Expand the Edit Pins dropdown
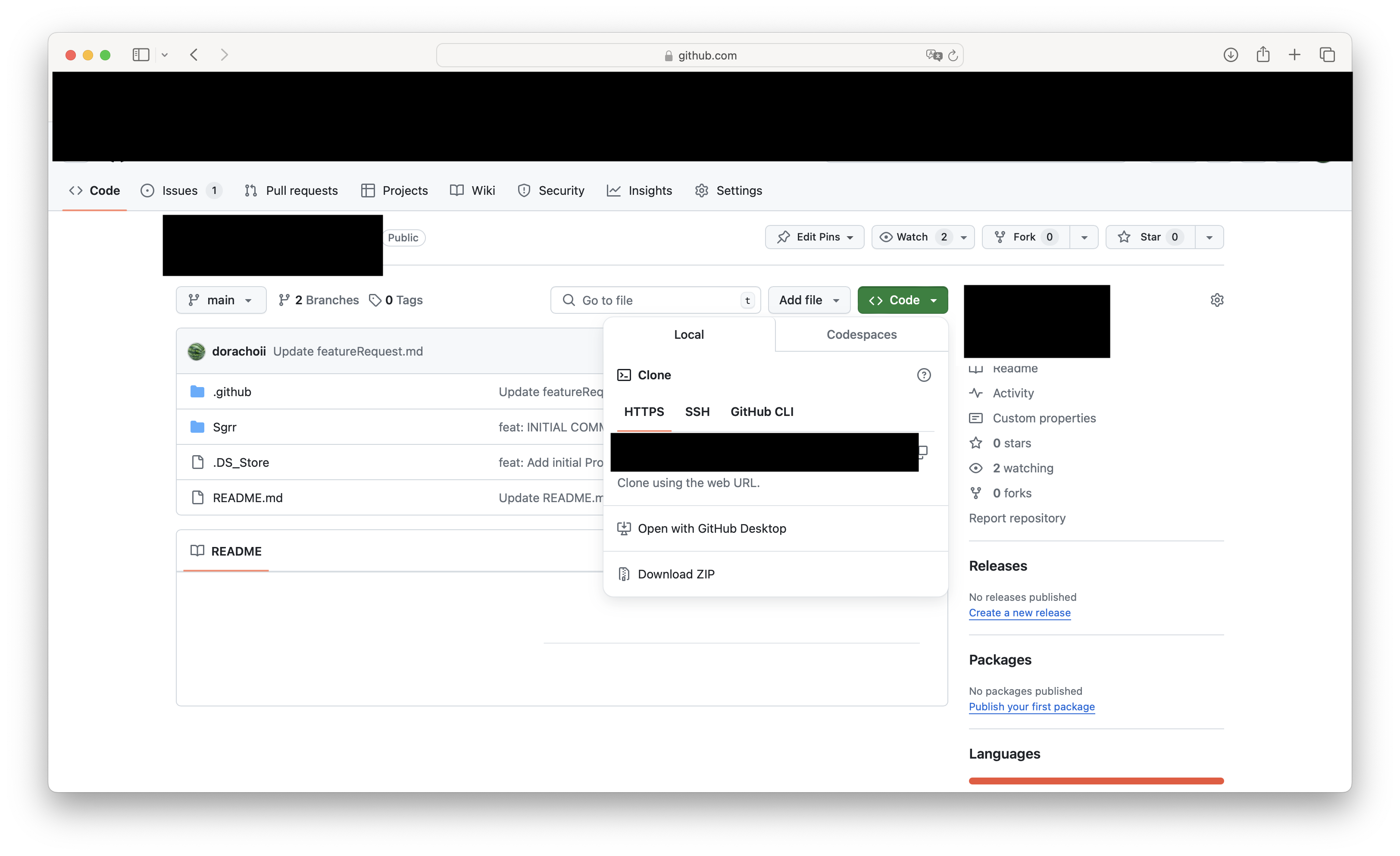This screenshot has height=856, width=1400. [x=814, y=237]
